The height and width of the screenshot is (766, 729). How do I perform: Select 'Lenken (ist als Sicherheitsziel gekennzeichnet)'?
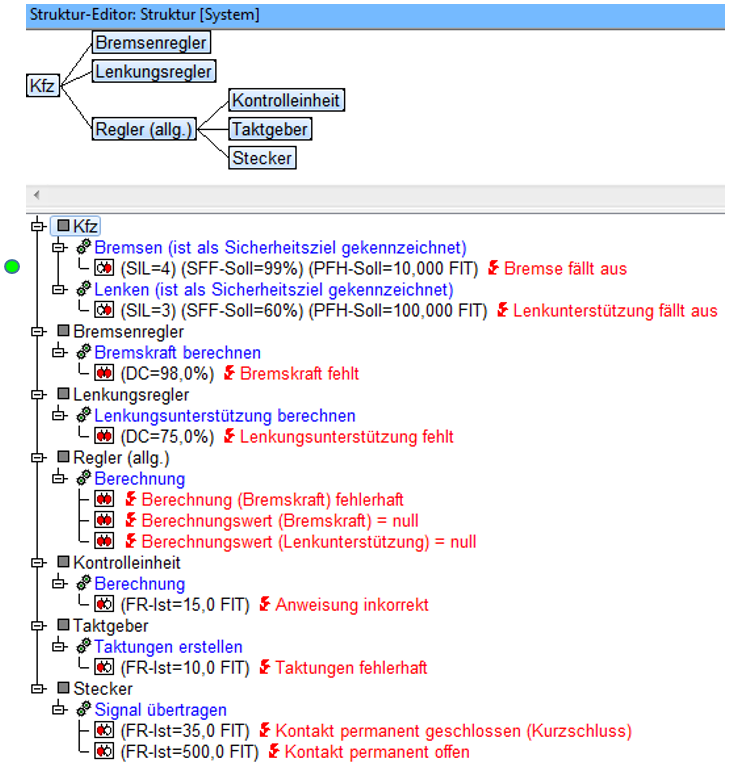click(274, 290)
